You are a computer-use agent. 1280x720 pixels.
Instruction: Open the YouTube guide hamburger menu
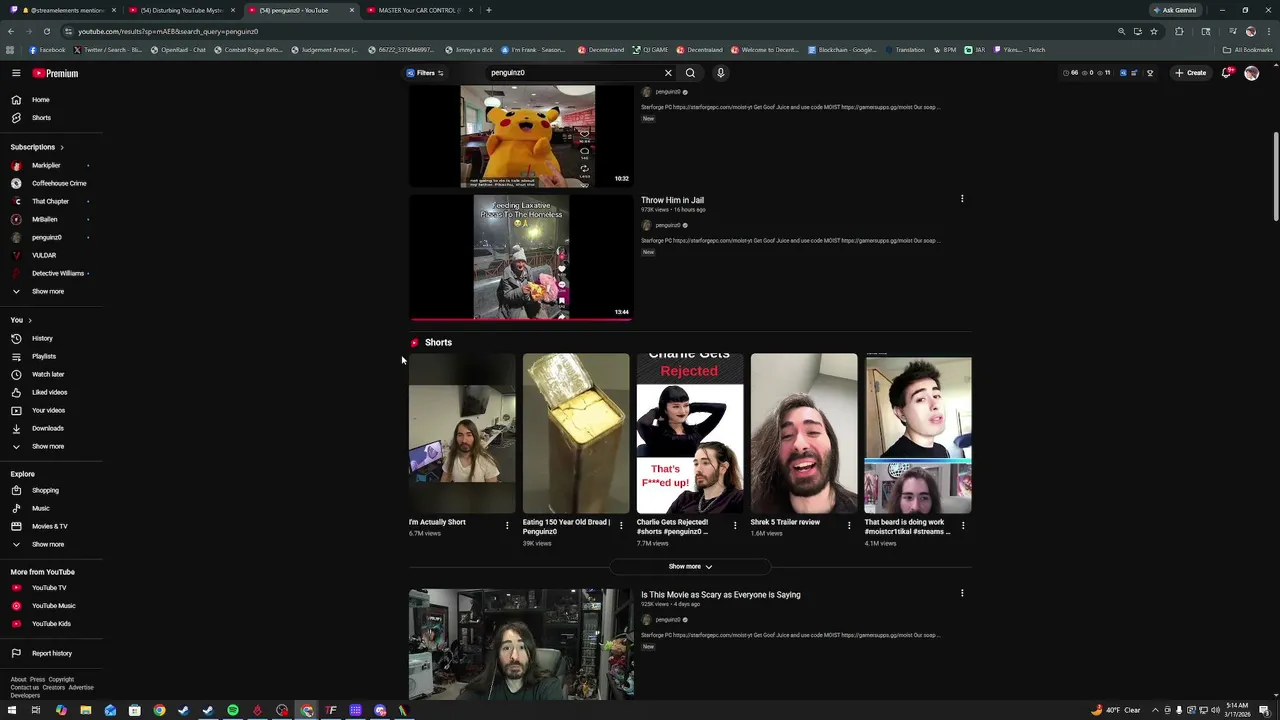point(16,73)
